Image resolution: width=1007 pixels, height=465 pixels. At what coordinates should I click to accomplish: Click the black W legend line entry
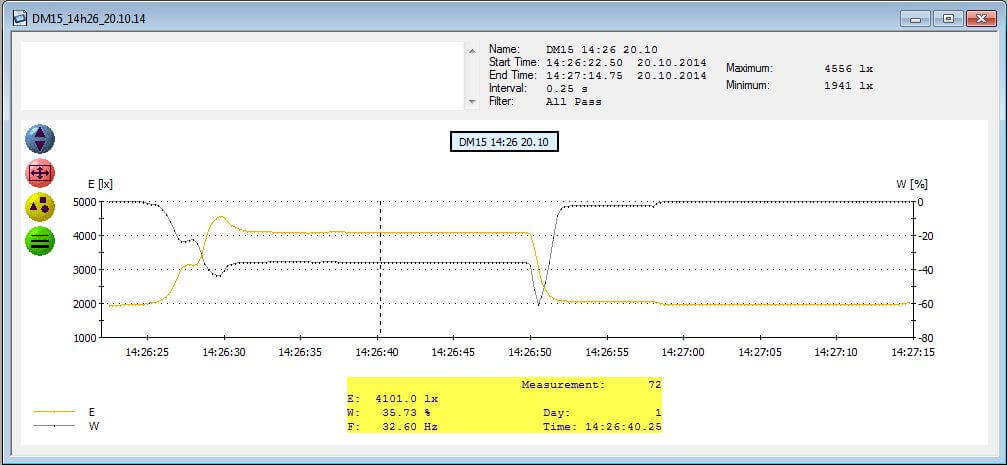point(56,426)
